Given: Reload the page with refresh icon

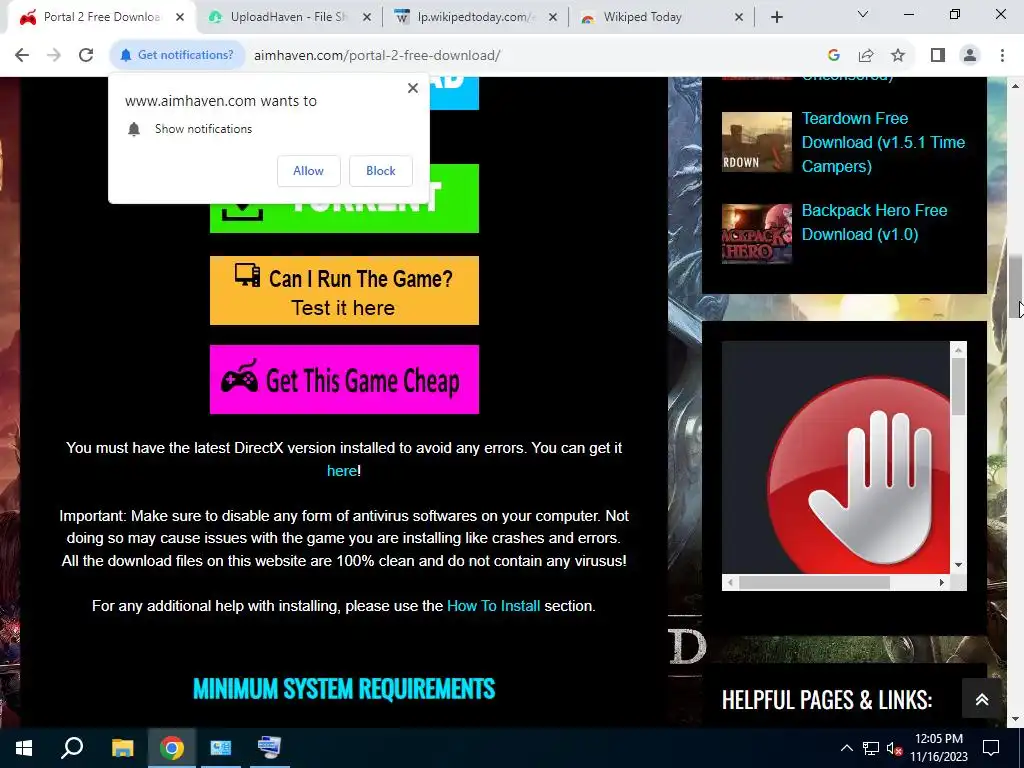Looking at the screenshot, I should point(86,56).
